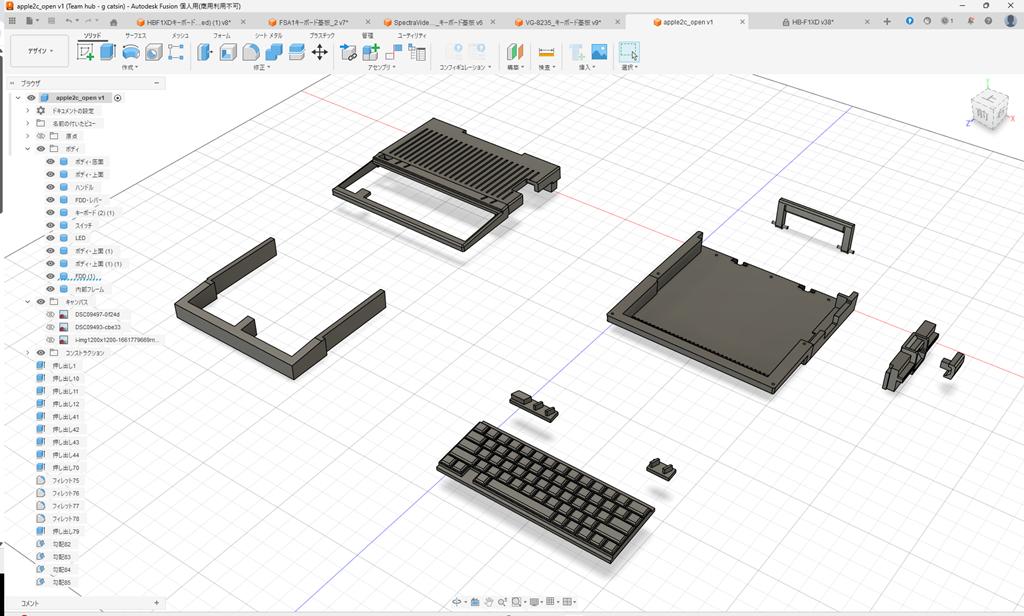Switch to the サーフェス toolbar tab
The image size is (1024, 616).
click(x=135, y=35)
